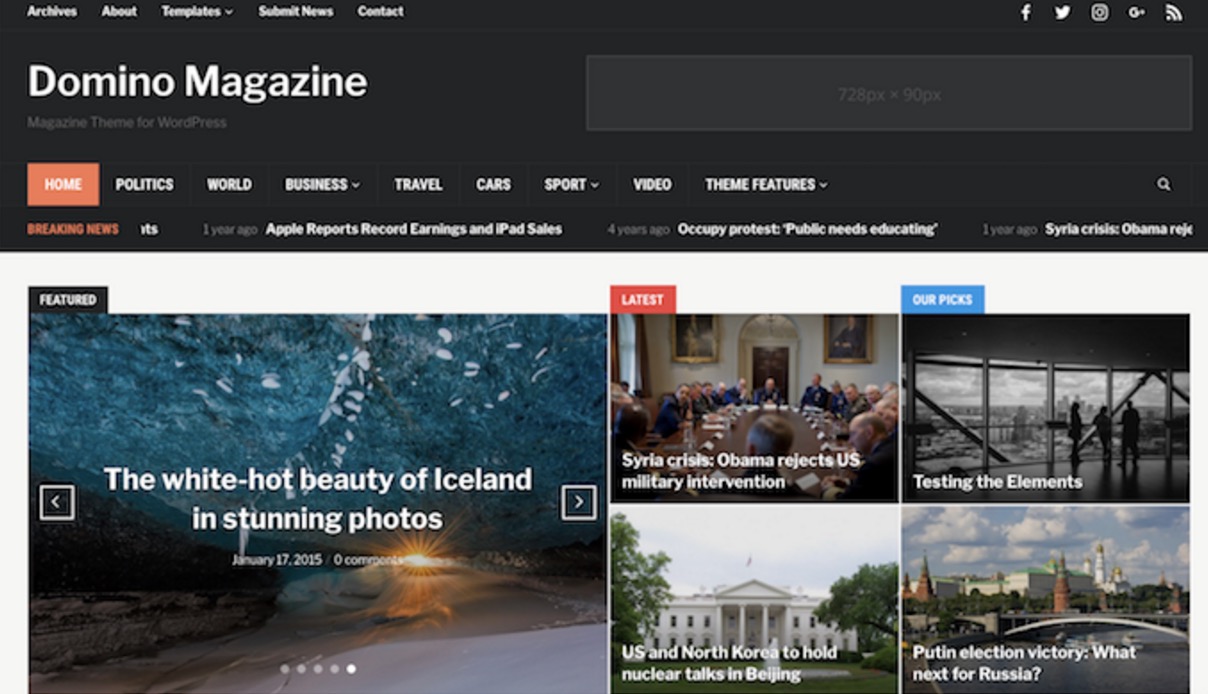The height and width of the screenshot is (694, 1208).
Task: Click the search magnifier icon
Action: click(1163, 184)
